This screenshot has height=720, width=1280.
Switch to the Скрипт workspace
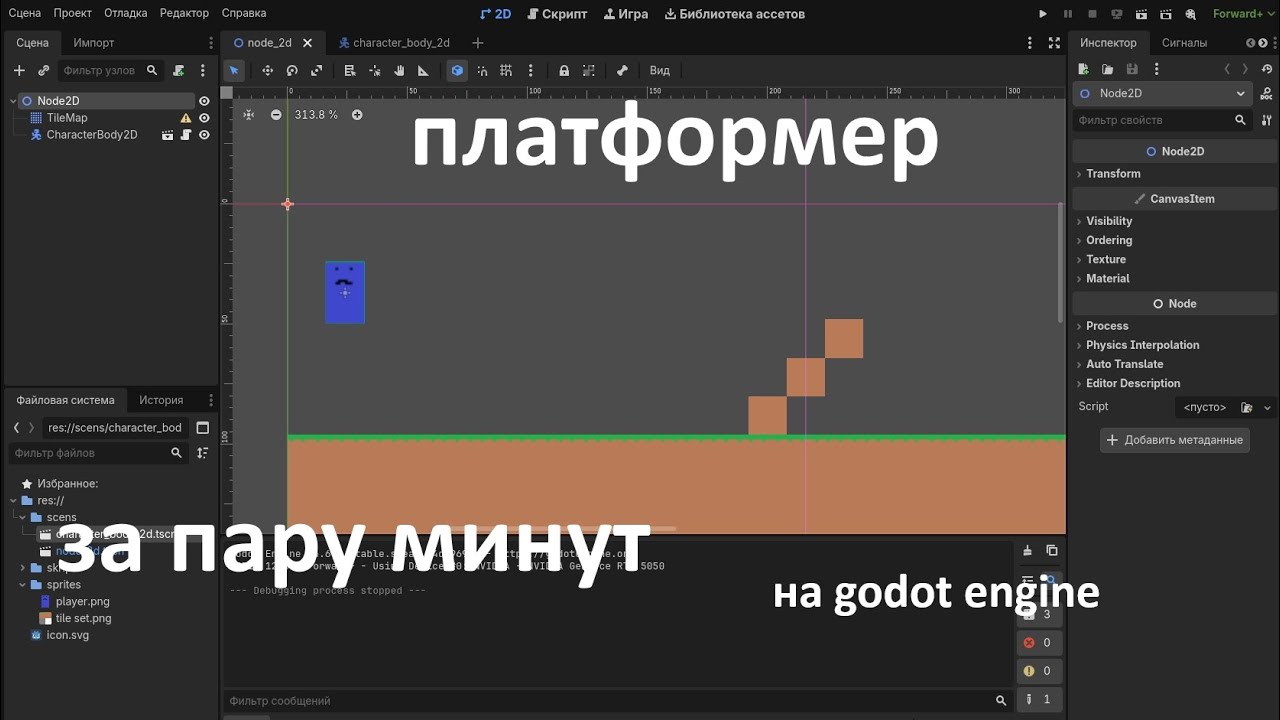coord(558,14)
